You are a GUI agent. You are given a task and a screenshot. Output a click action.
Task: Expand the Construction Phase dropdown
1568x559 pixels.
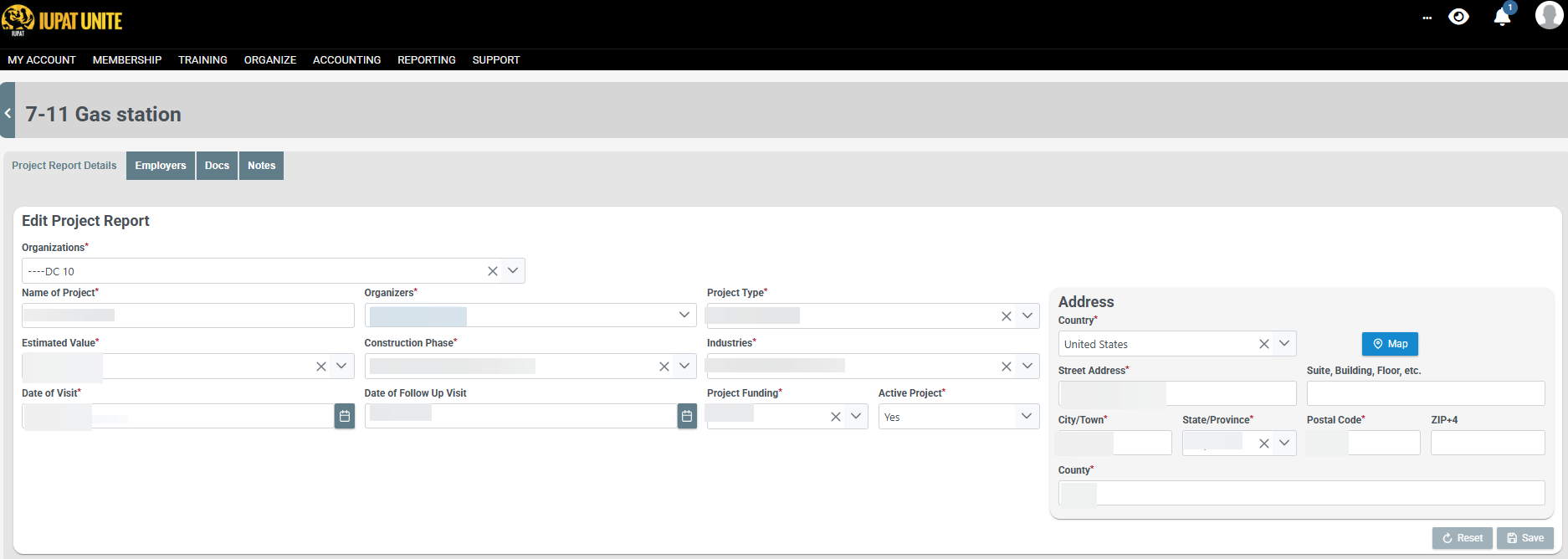684,366
